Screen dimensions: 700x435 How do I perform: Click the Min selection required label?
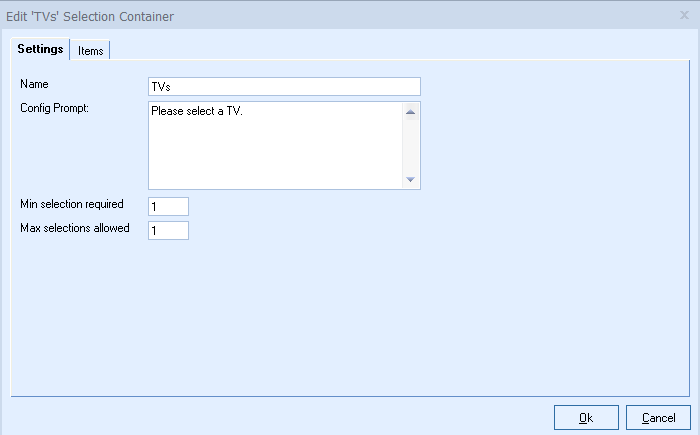pos(72,204)
